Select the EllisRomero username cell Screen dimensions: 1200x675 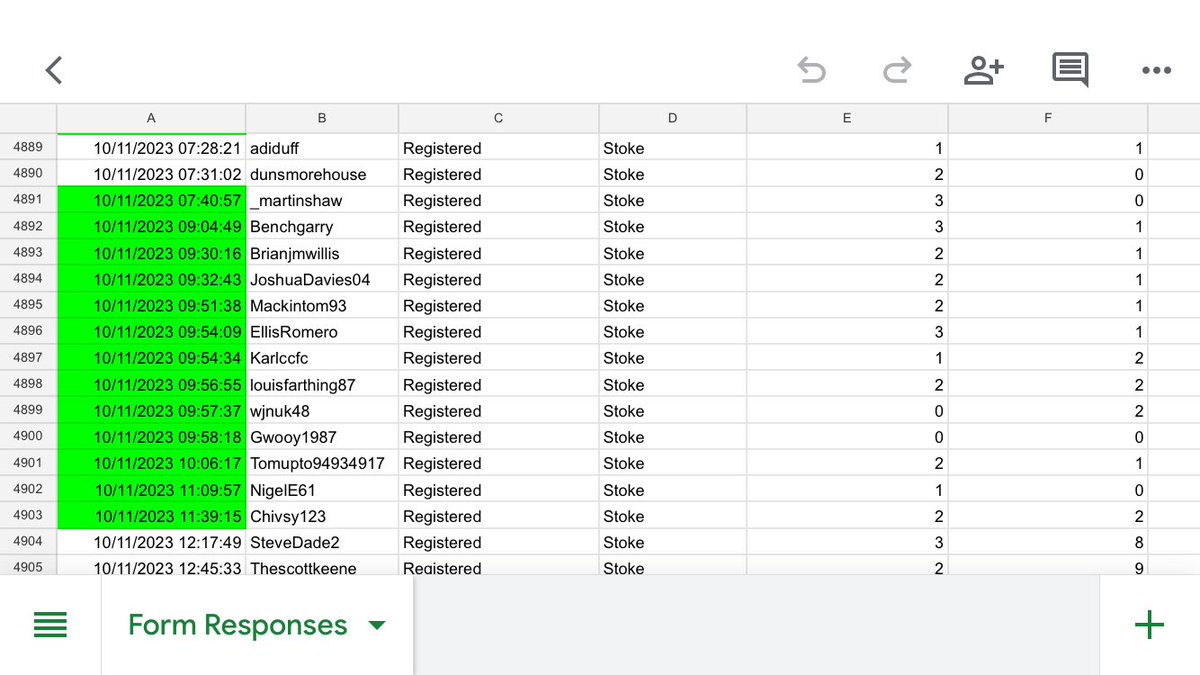point(322,331)
